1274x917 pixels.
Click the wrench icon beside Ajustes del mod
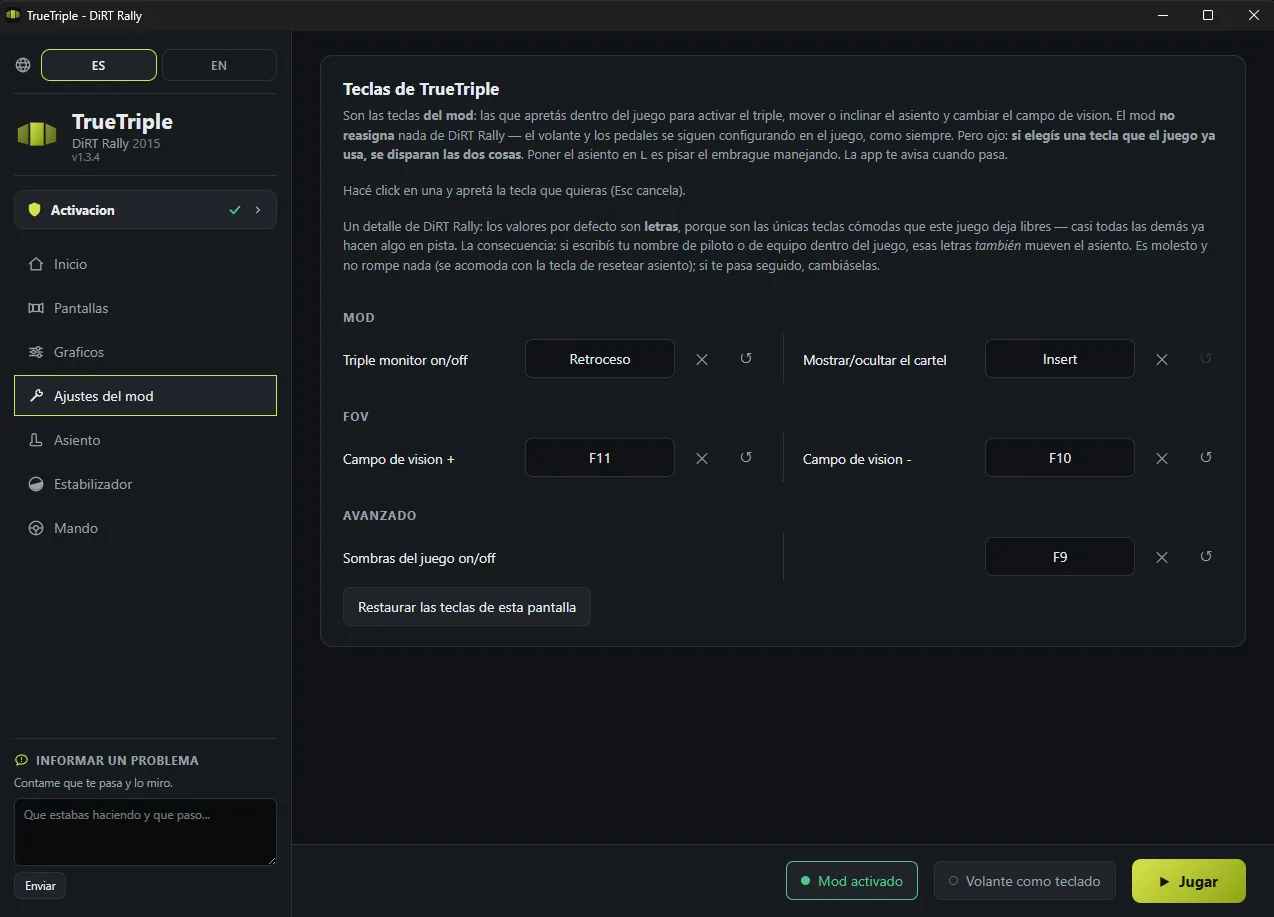(x=36, y=396)
